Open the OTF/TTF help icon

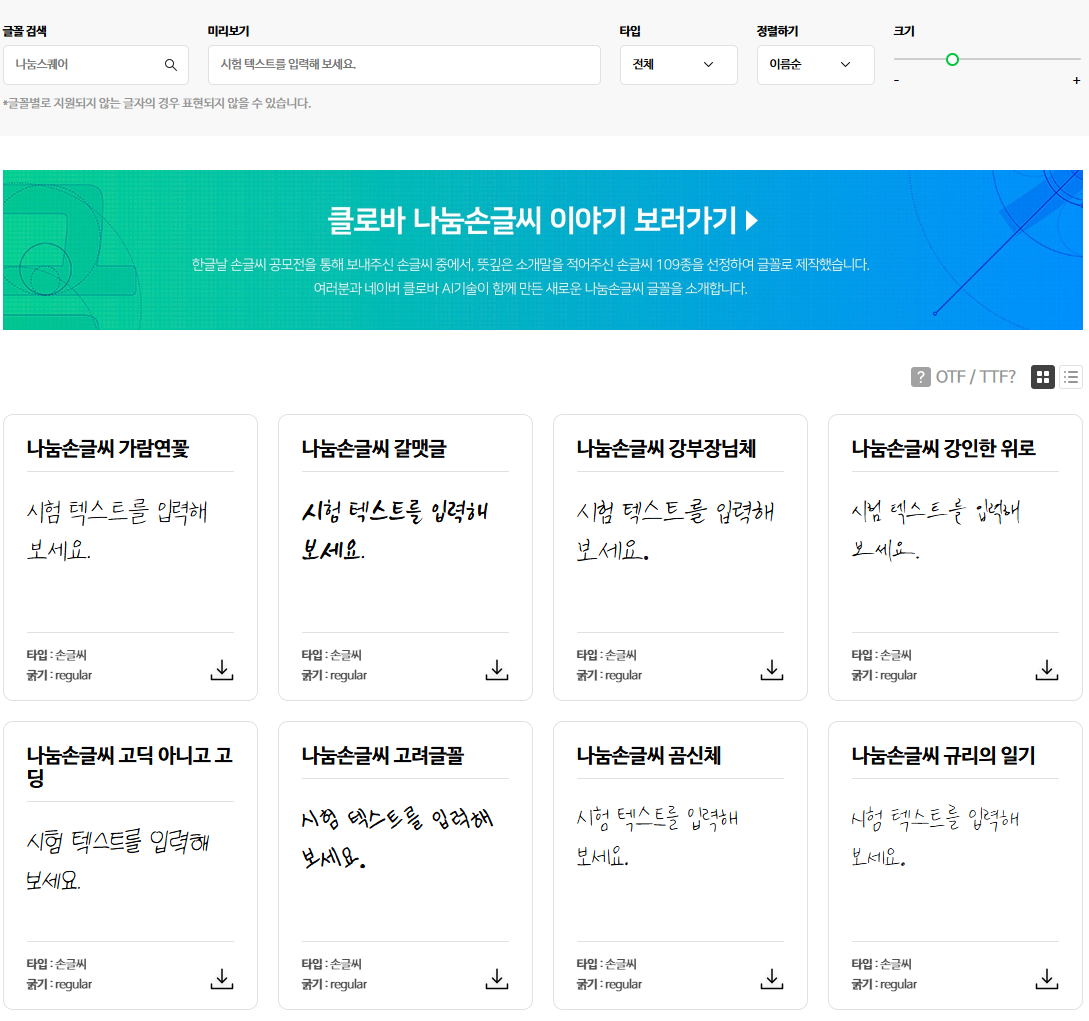coord(919,377)
